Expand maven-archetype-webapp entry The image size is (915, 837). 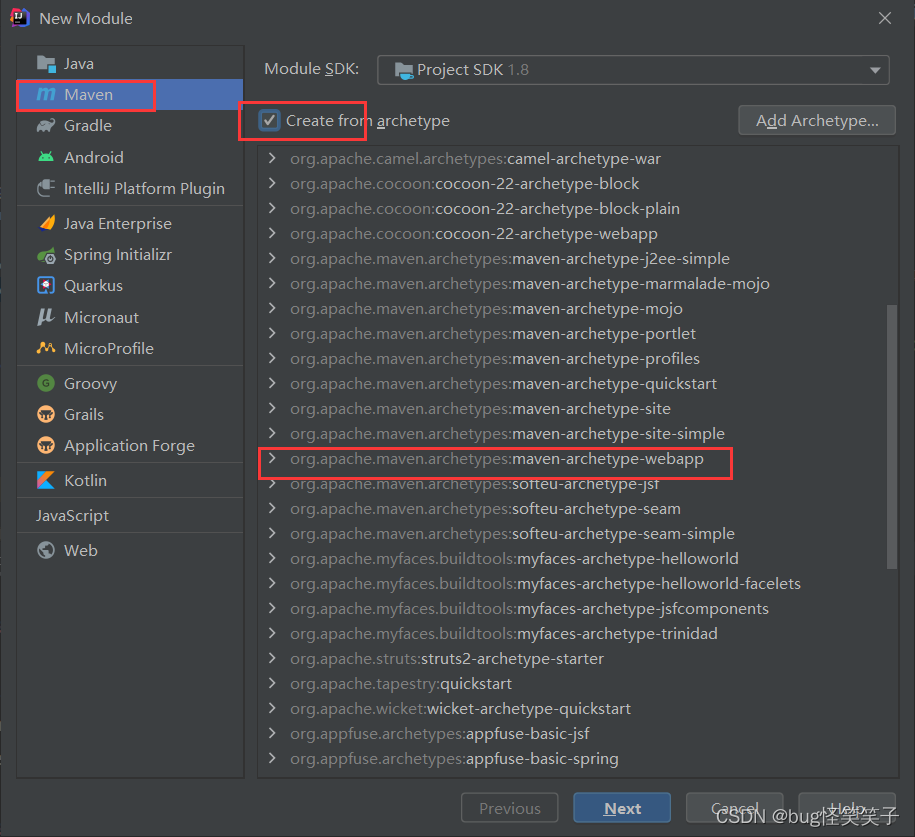(x=272, y=459)
